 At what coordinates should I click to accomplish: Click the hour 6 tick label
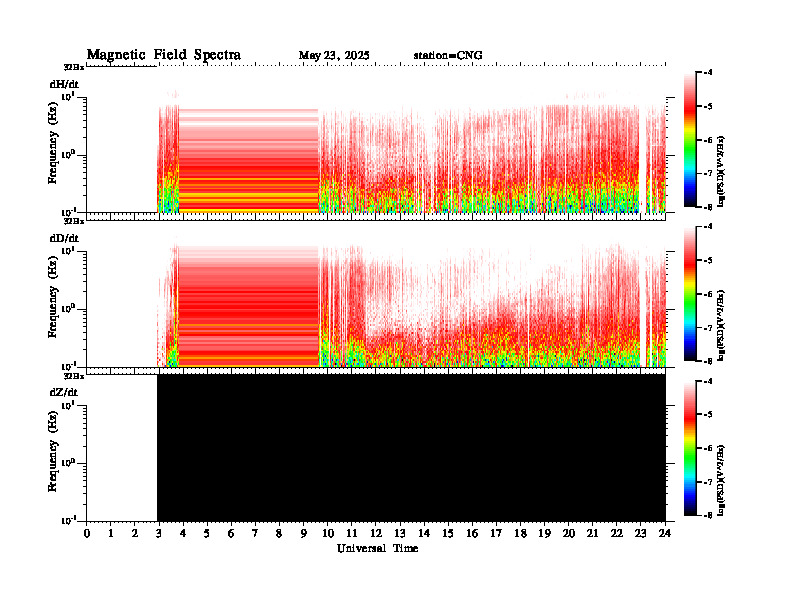pos(231,534)
